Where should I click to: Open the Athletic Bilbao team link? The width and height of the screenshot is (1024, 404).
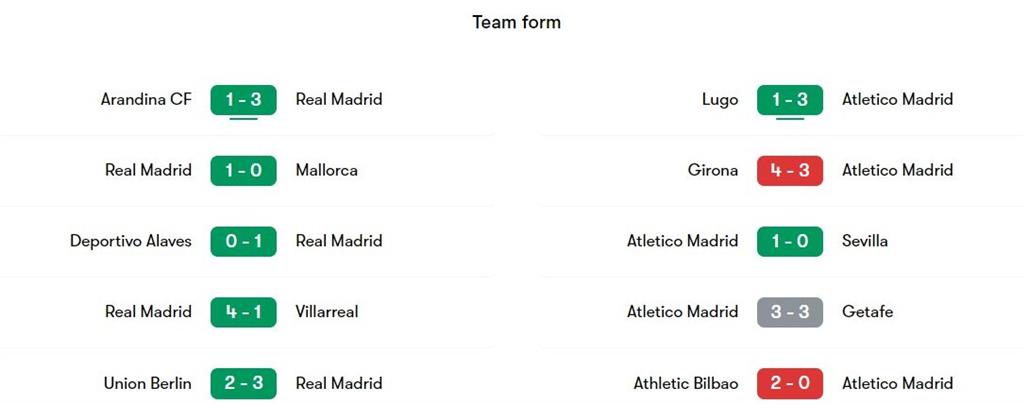click(x=686, y=383)
